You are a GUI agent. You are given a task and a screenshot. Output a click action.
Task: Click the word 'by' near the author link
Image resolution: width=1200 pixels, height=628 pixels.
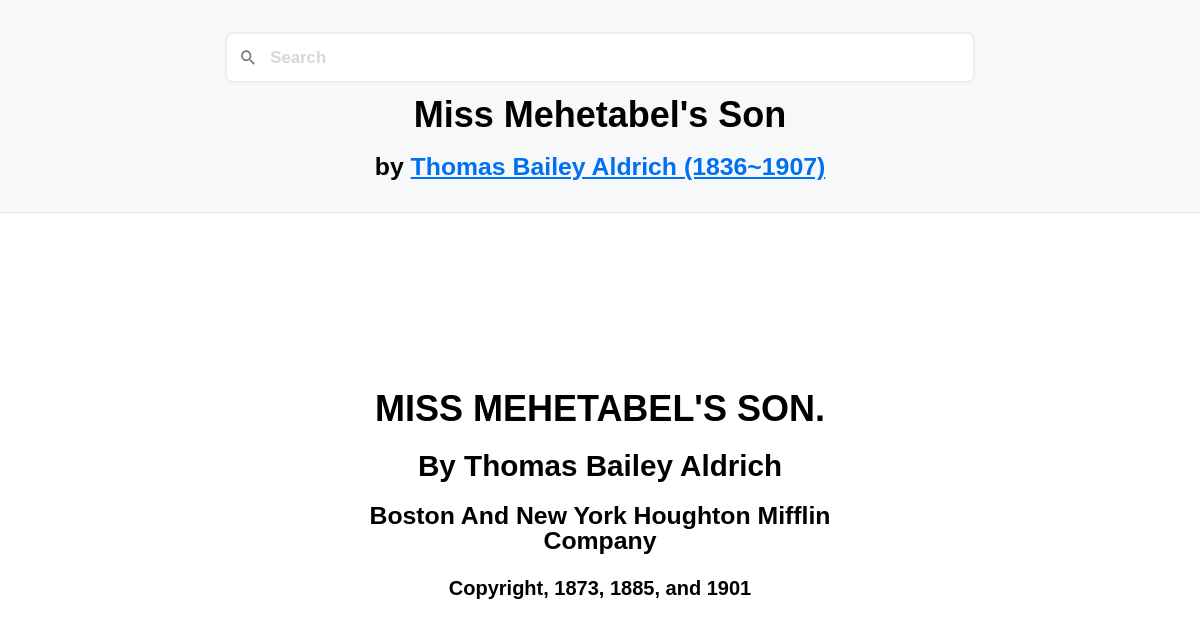[x=390, y=166]
